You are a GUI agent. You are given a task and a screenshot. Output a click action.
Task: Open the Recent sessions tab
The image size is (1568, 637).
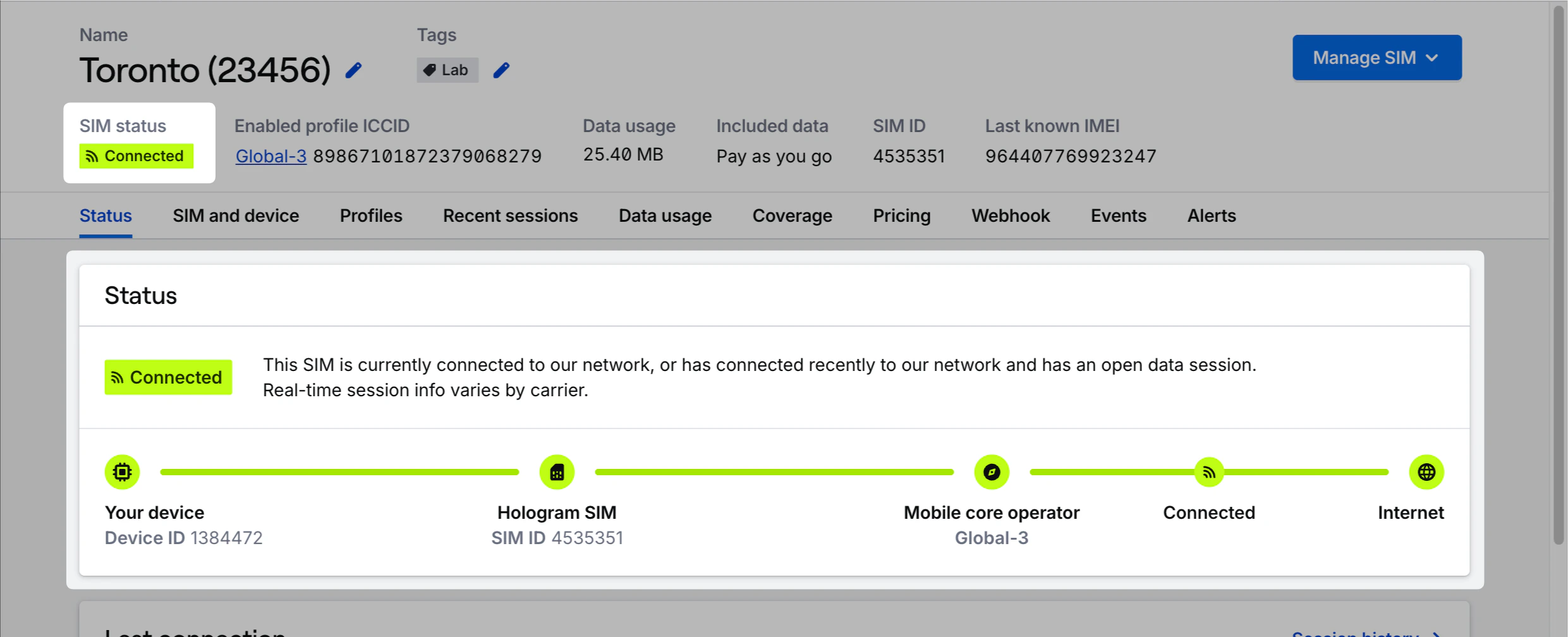click(x=510, y=215)
